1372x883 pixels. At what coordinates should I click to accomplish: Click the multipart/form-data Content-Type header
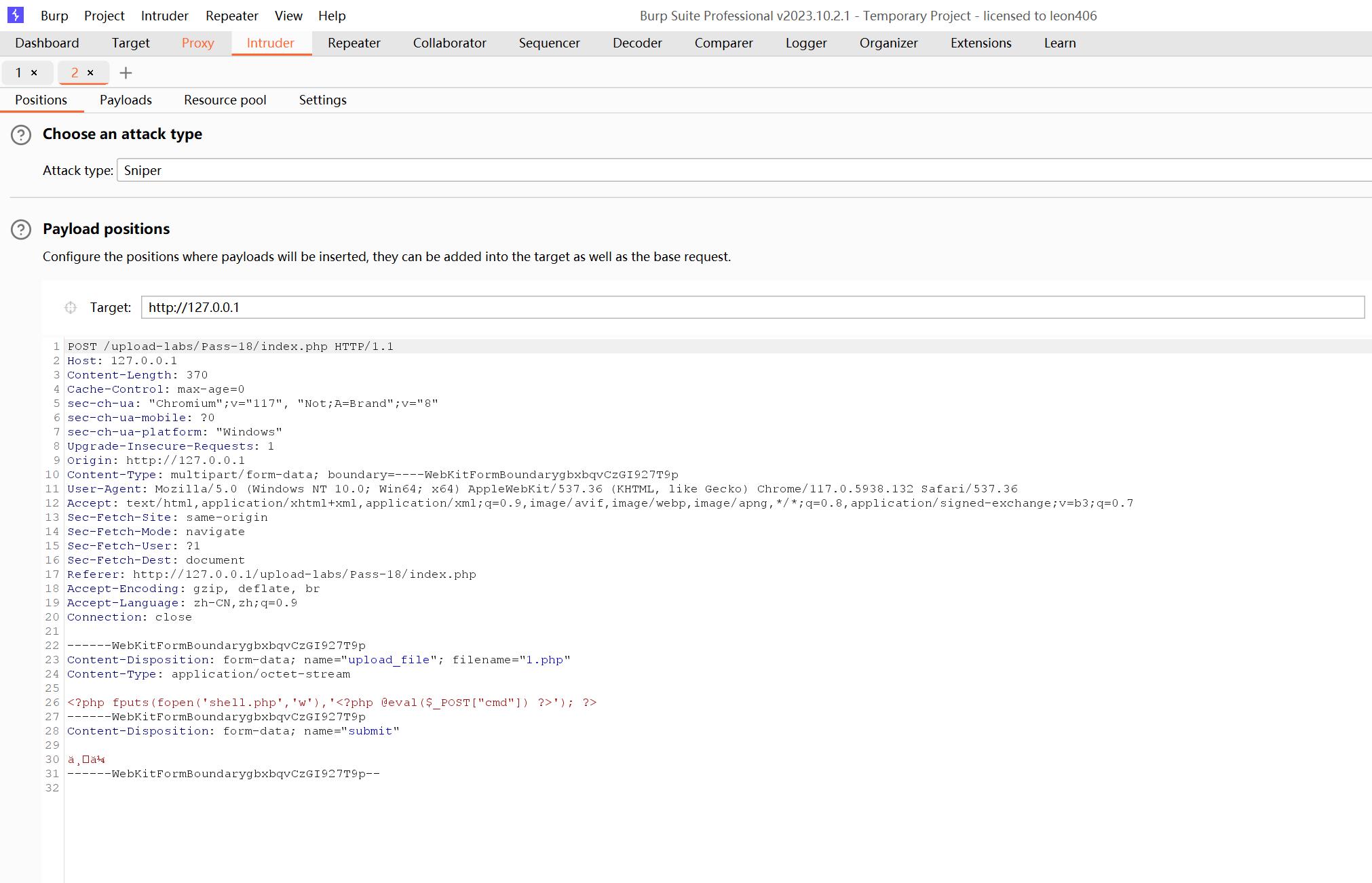(x=373, y=475)
